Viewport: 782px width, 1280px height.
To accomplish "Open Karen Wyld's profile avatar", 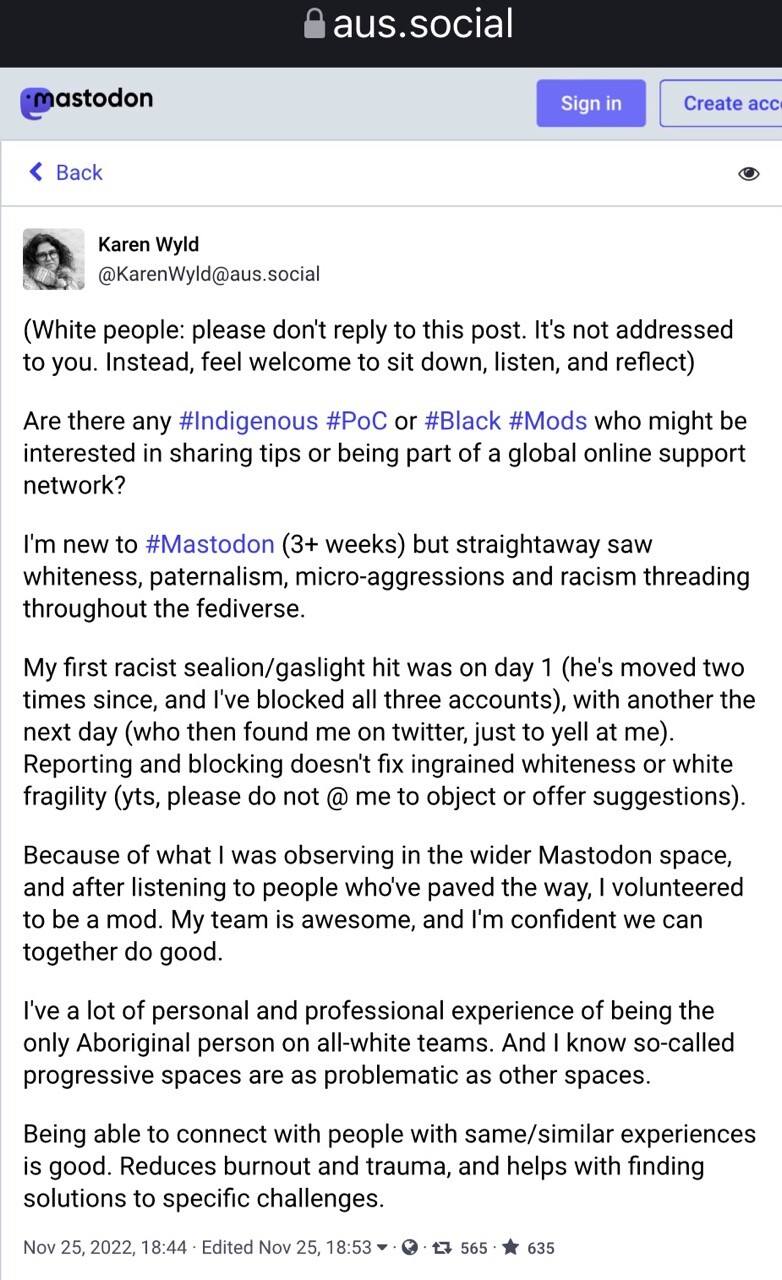I will [x=54, y=259].
